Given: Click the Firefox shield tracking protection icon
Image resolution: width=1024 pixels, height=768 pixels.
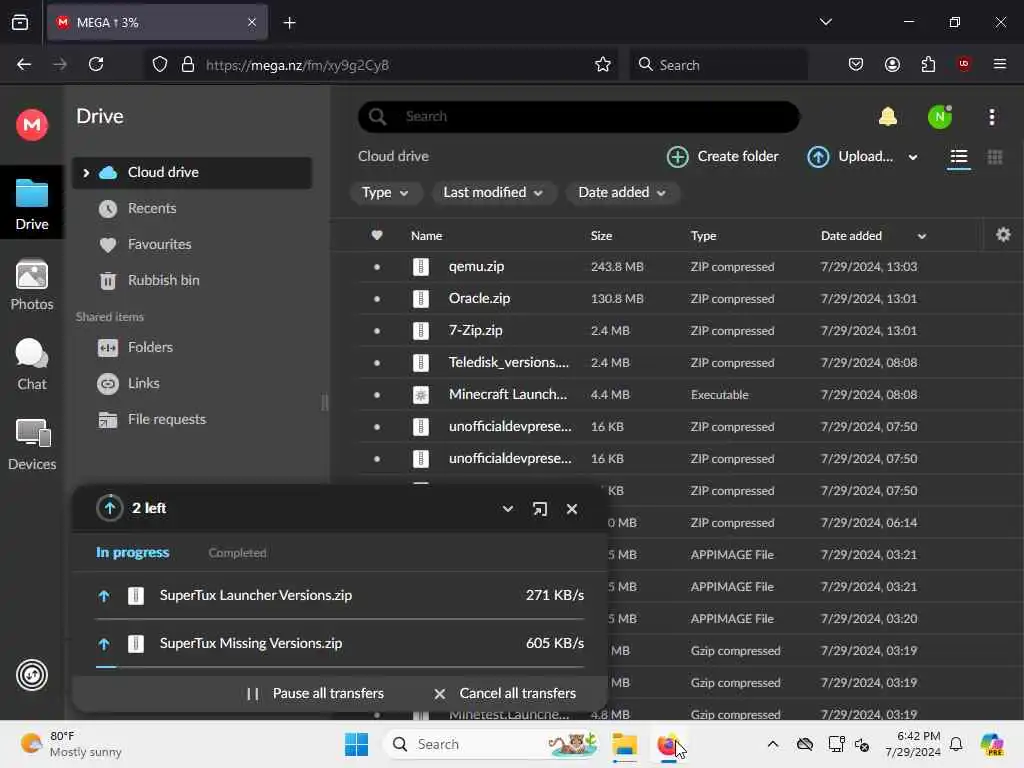Looking at the screenshot, I should 159,65.
